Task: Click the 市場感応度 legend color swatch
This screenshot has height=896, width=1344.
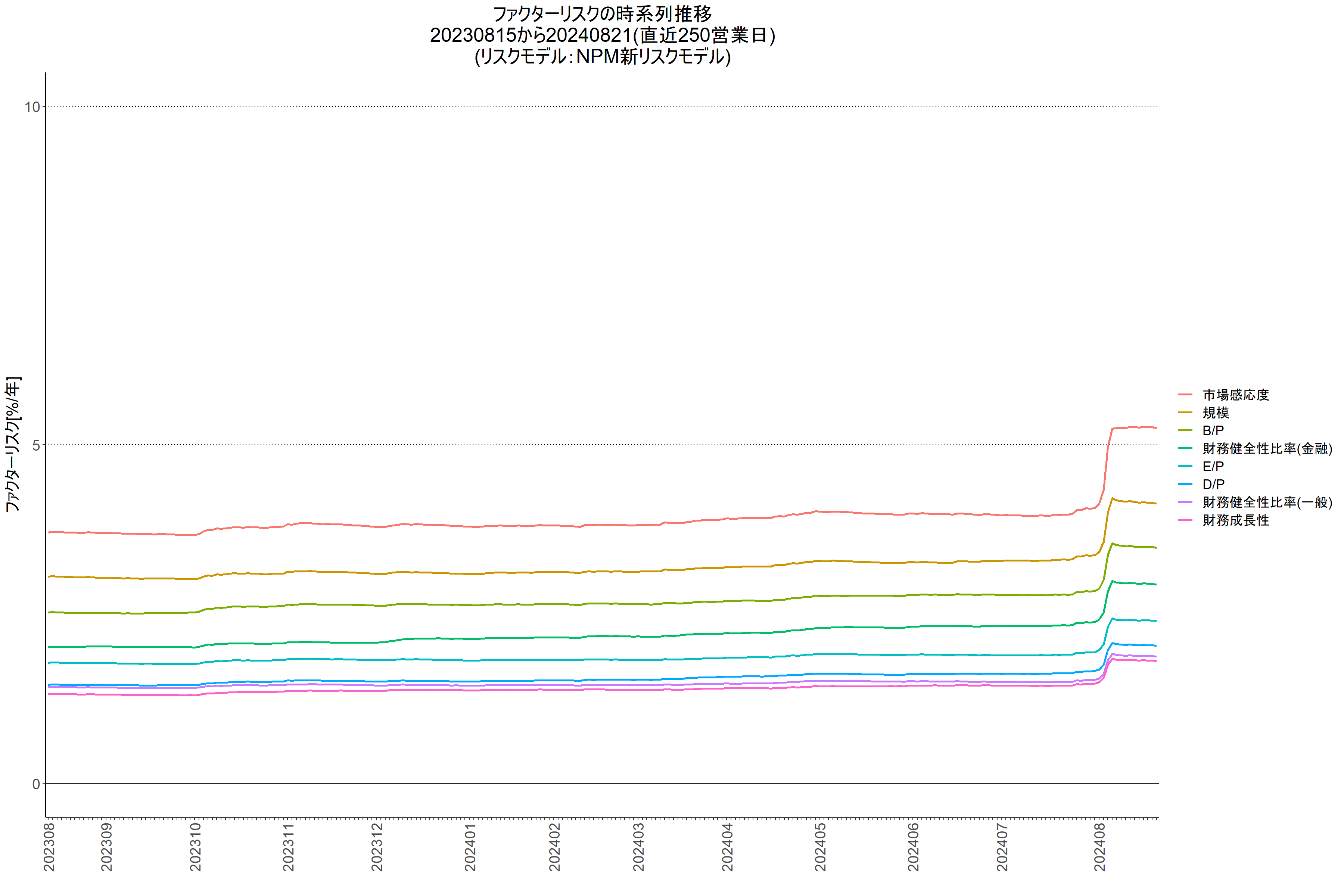Action: pos(1185,395)
